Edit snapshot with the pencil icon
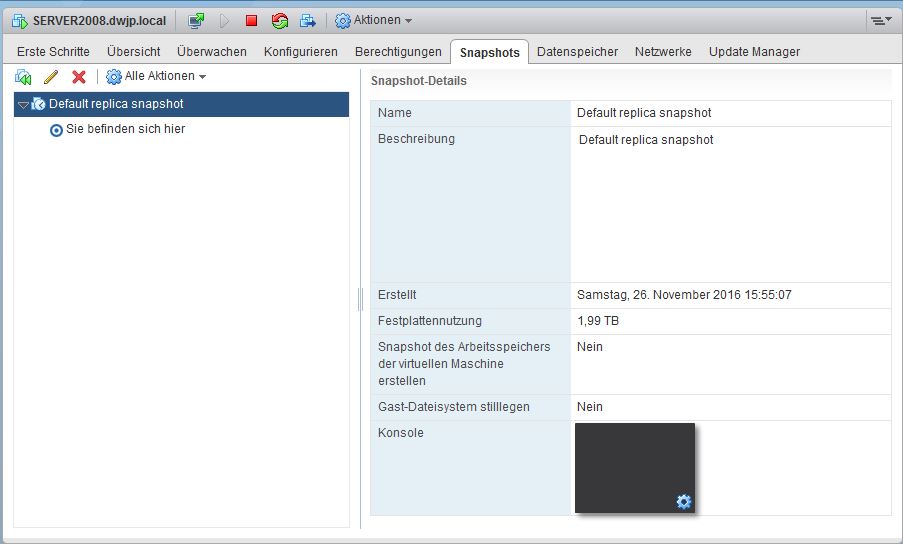Viewport: 903px width, 544px height. click(51, 77)
